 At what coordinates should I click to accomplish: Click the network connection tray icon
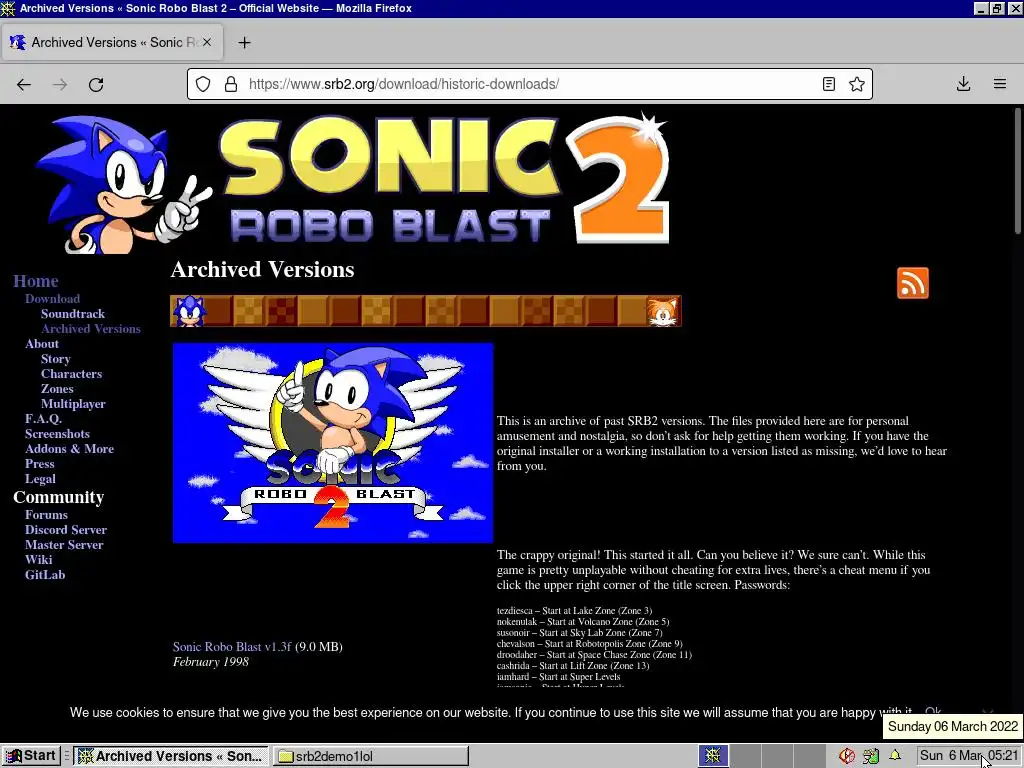(x=871, y=756)
